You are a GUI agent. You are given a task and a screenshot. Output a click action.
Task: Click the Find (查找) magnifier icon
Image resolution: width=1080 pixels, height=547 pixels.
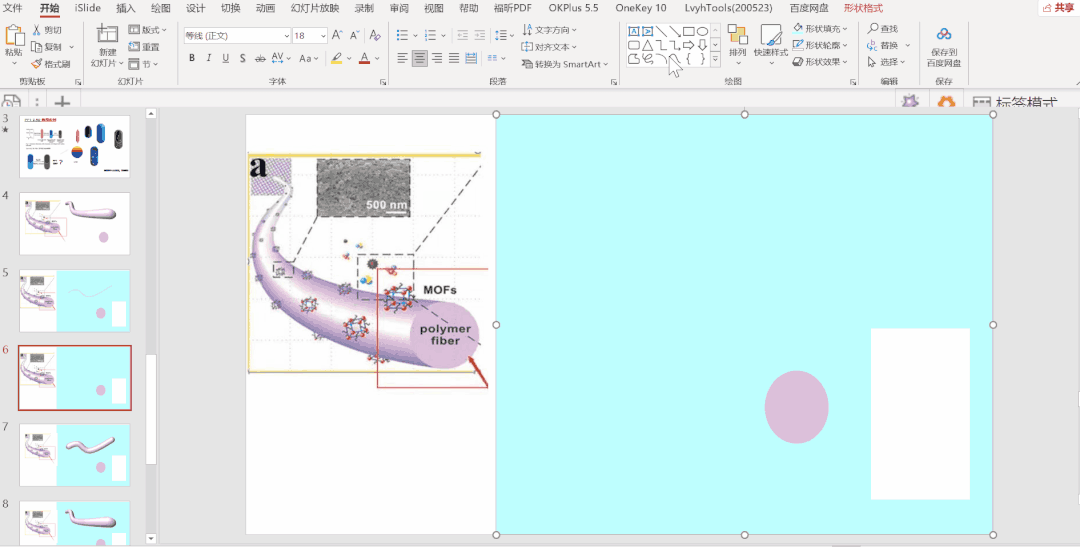pos(873,29)
